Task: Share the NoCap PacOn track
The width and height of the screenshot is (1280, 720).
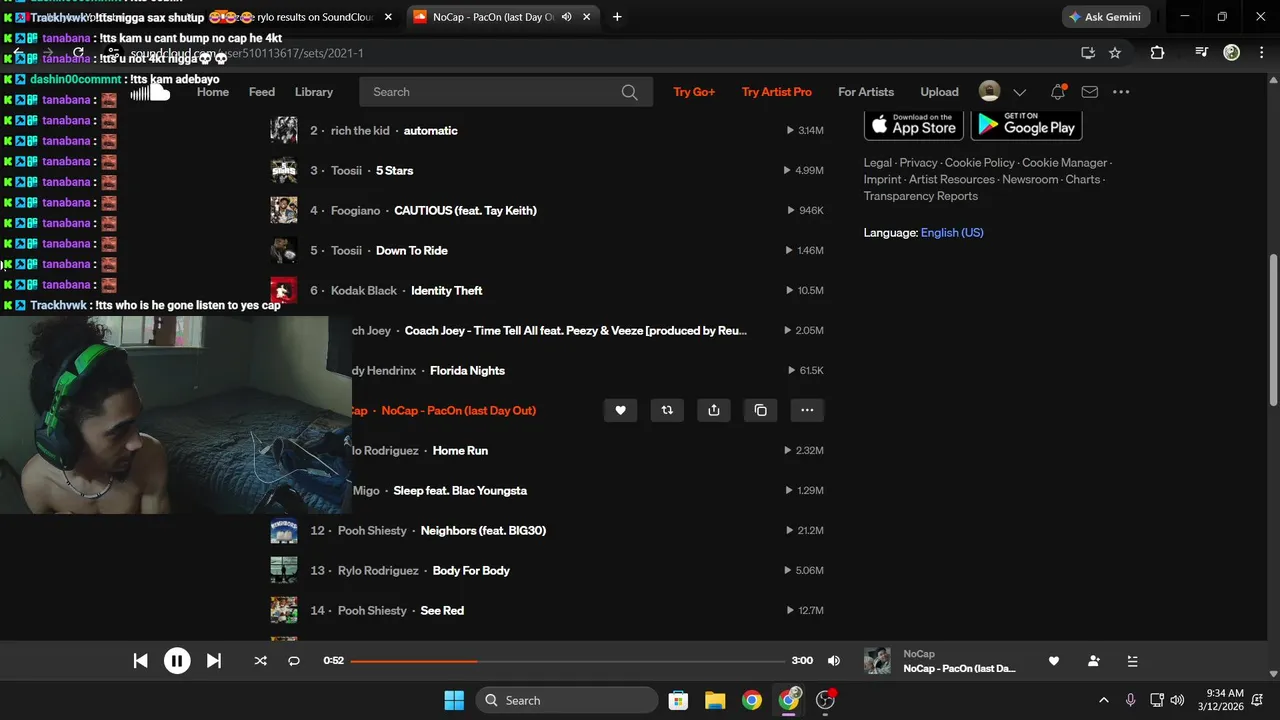Action: click(714, 410)
